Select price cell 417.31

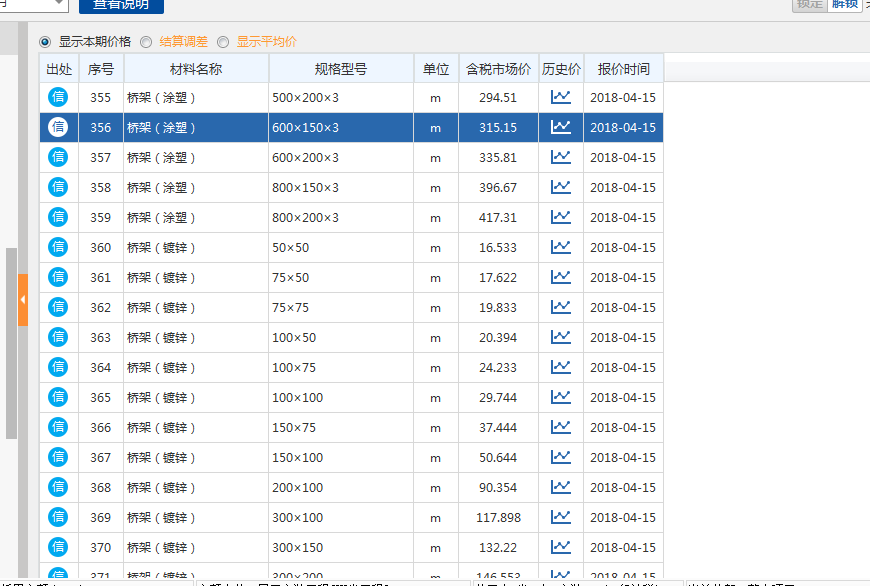coord(498,218)
